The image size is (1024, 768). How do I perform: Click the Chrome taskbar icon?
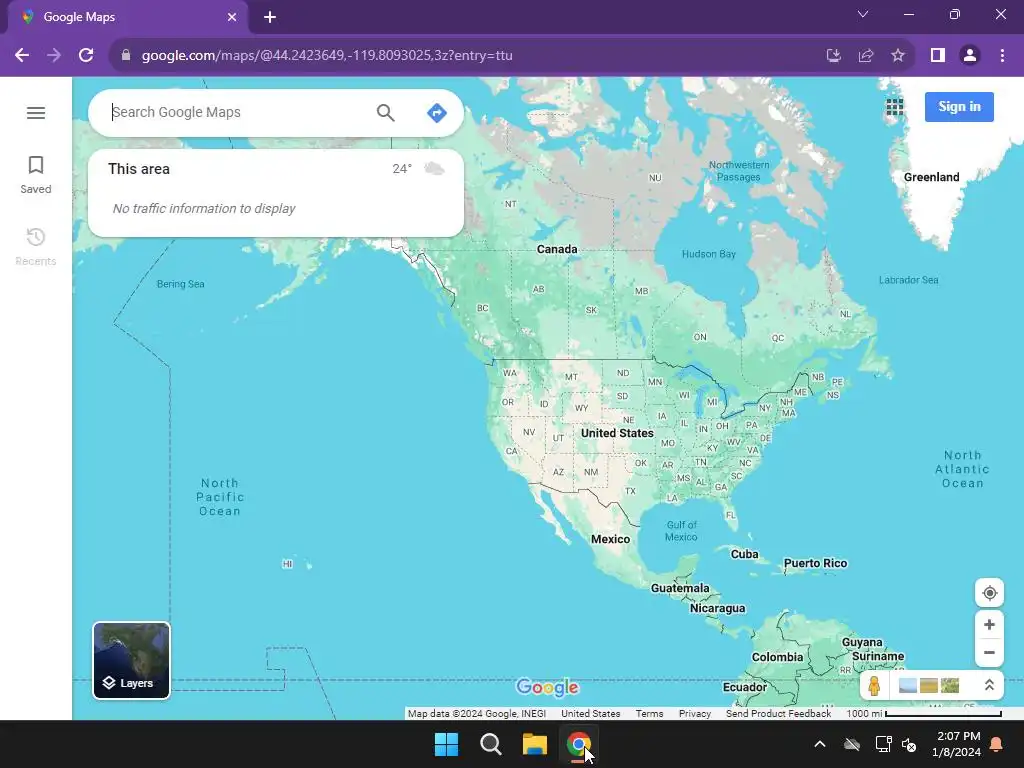(x=579, y=744)
